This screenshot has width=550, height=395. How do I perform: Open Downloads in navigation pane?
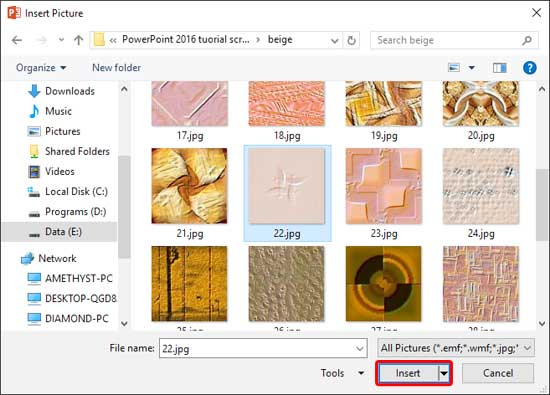(x=70, y=91)
